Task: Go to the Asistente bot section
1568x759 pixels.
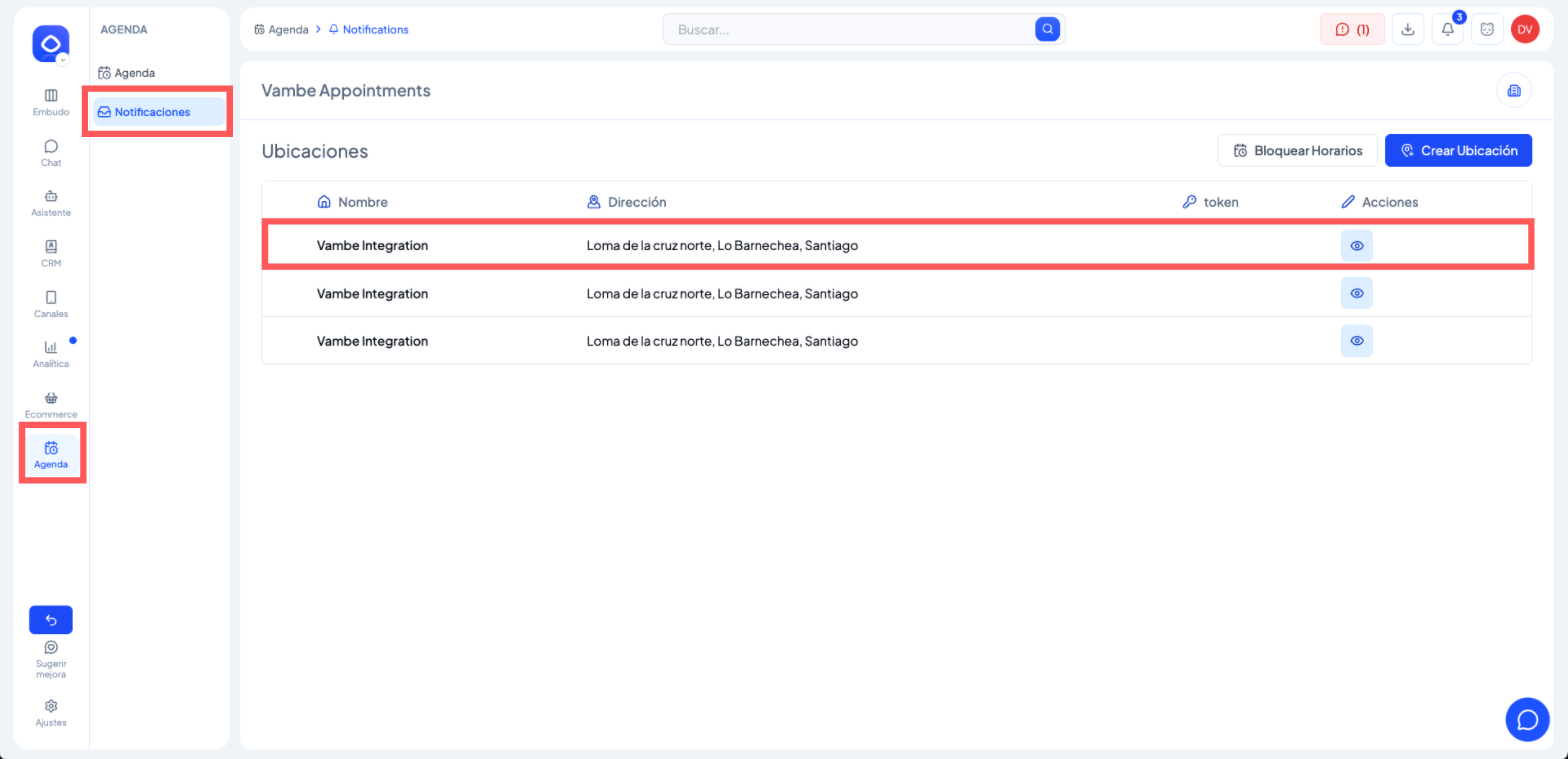Action: point(51,202)
